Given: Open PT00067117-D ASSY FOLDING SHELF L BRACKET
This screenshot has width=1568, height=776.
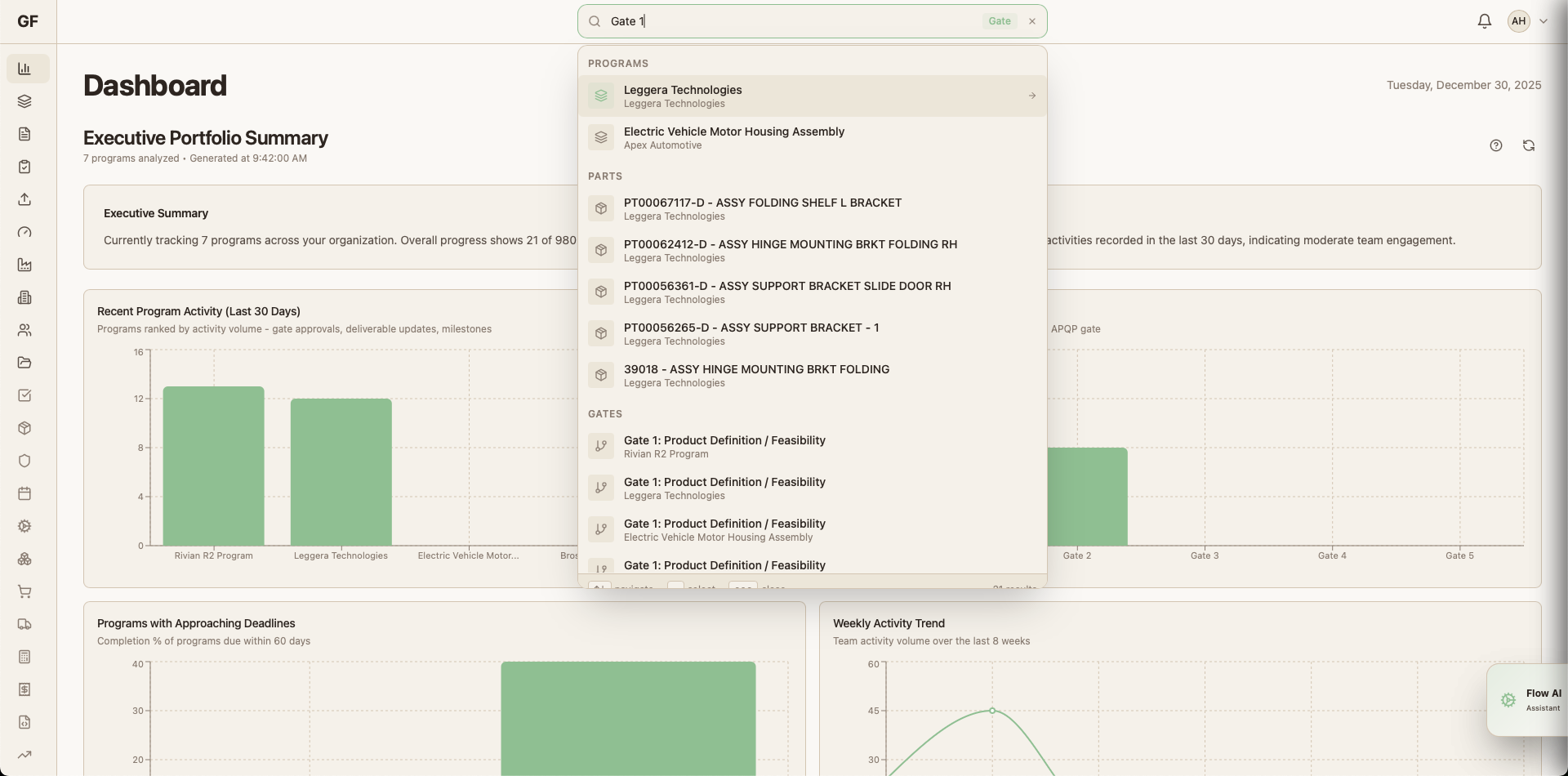Looking at the screenshot, I should [763, 208].
